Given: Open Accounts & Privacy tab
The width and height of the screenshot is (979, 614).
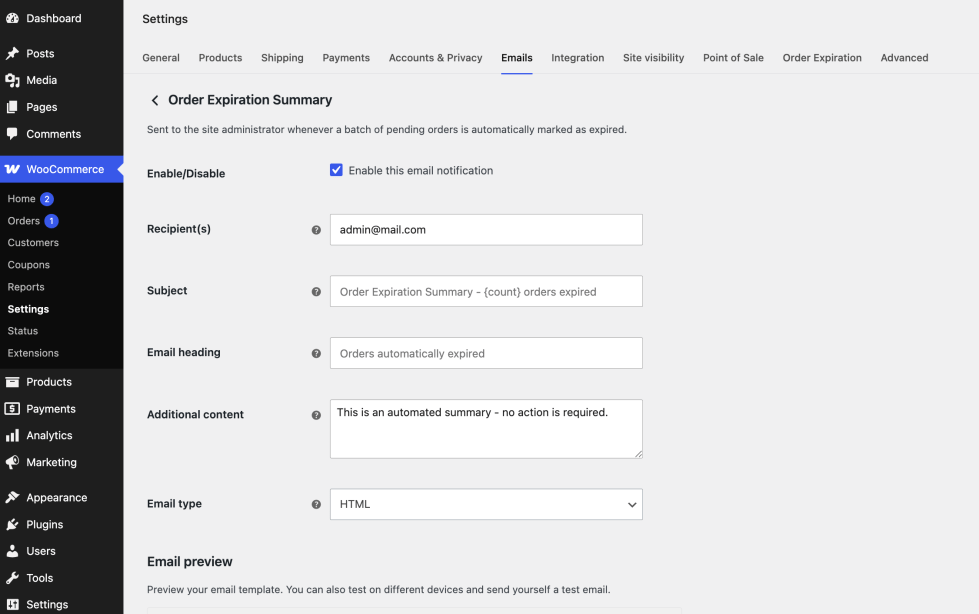Looking at the screenshot, I should tap(435, 57).
